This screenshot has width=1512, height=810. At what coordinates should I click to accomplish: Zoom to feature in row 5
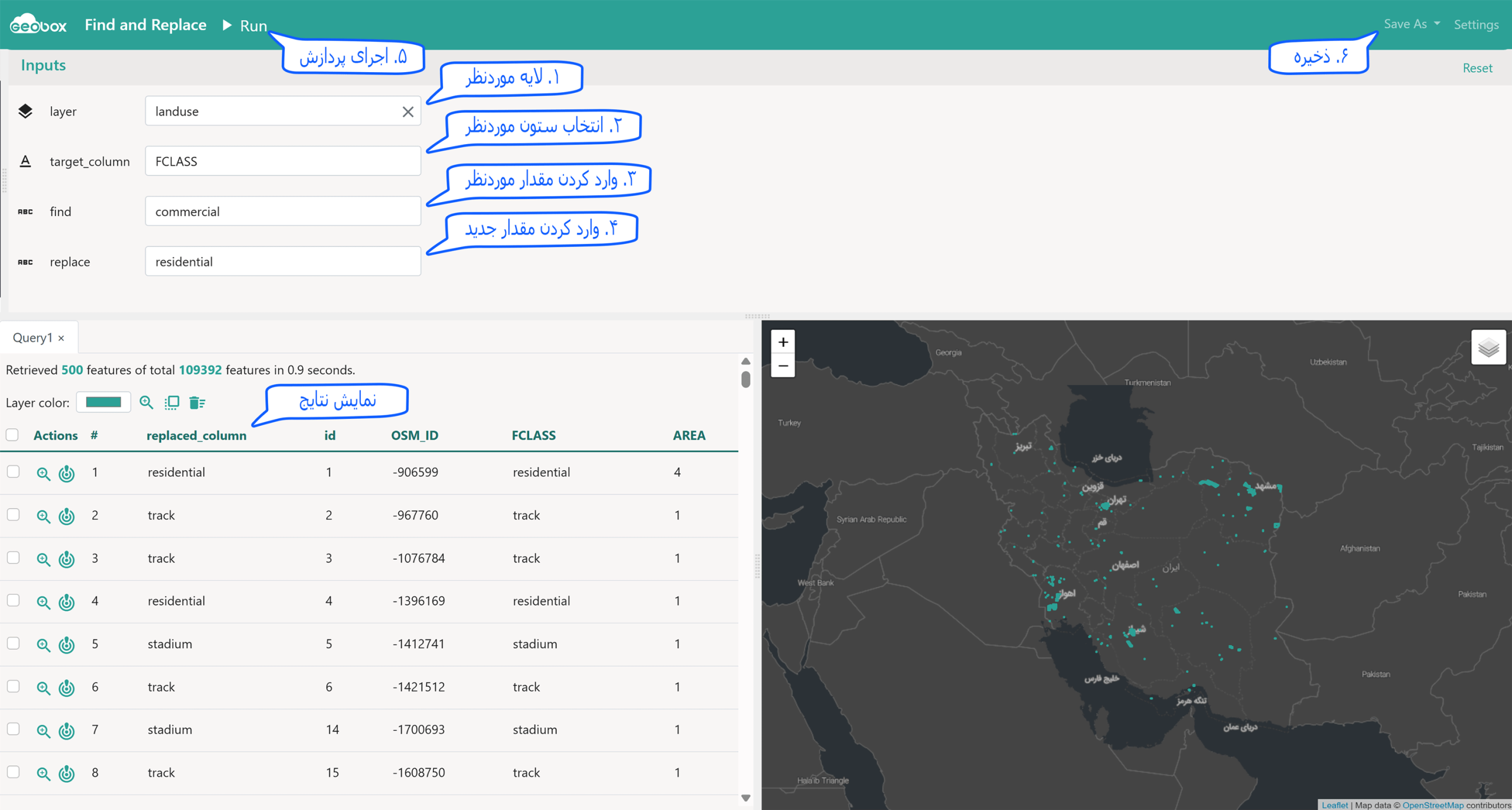point(43,645)
